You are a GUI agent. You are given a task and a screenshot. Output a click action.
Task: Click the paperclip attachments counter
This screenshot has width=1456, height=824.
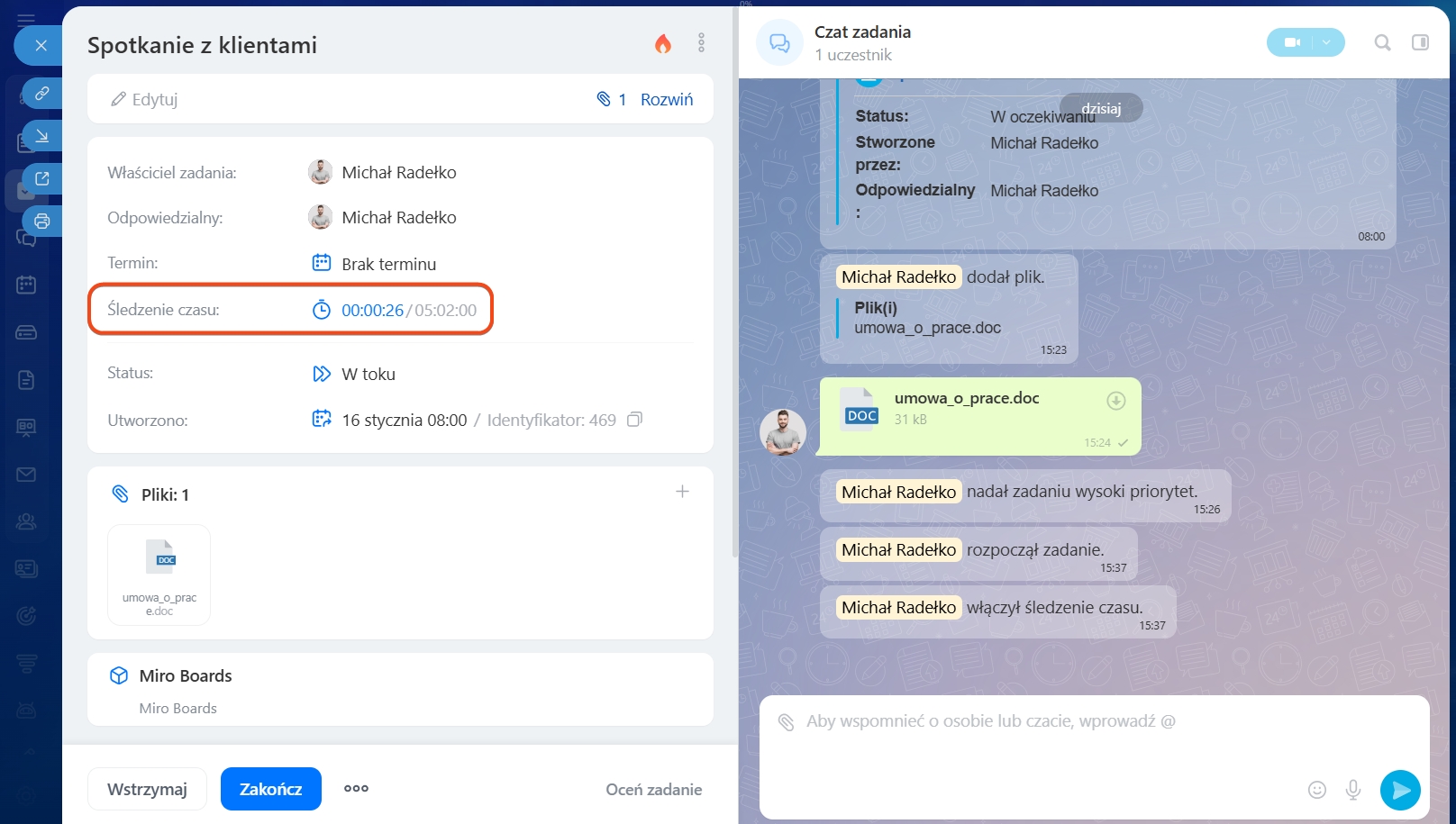pos(612,99)
